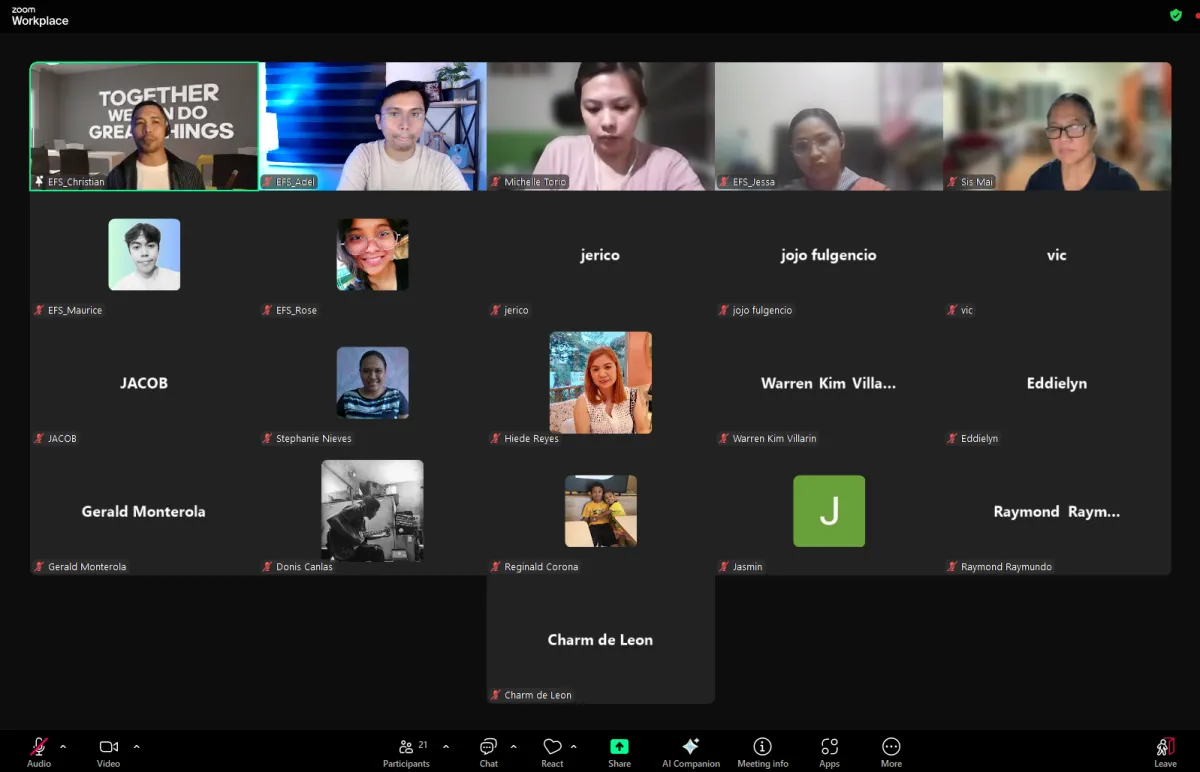Select EFS_Adel's video tile
This screenshot has height=772, width=1200.
(373, 126)
